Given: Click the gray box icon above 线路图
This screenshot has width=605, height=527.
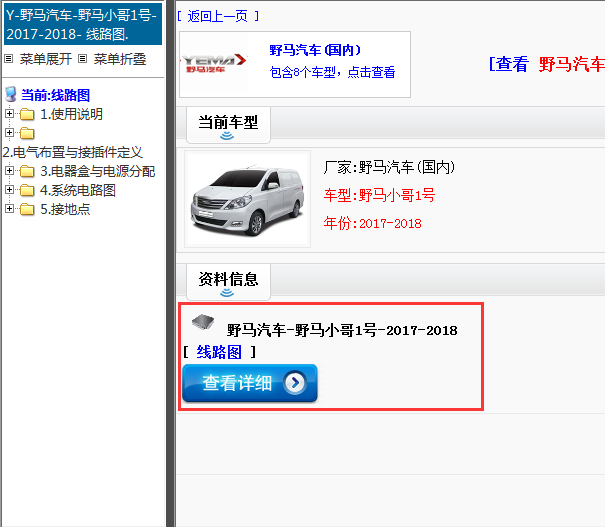Looking at the screenshot, I should [x=203, y=322].
